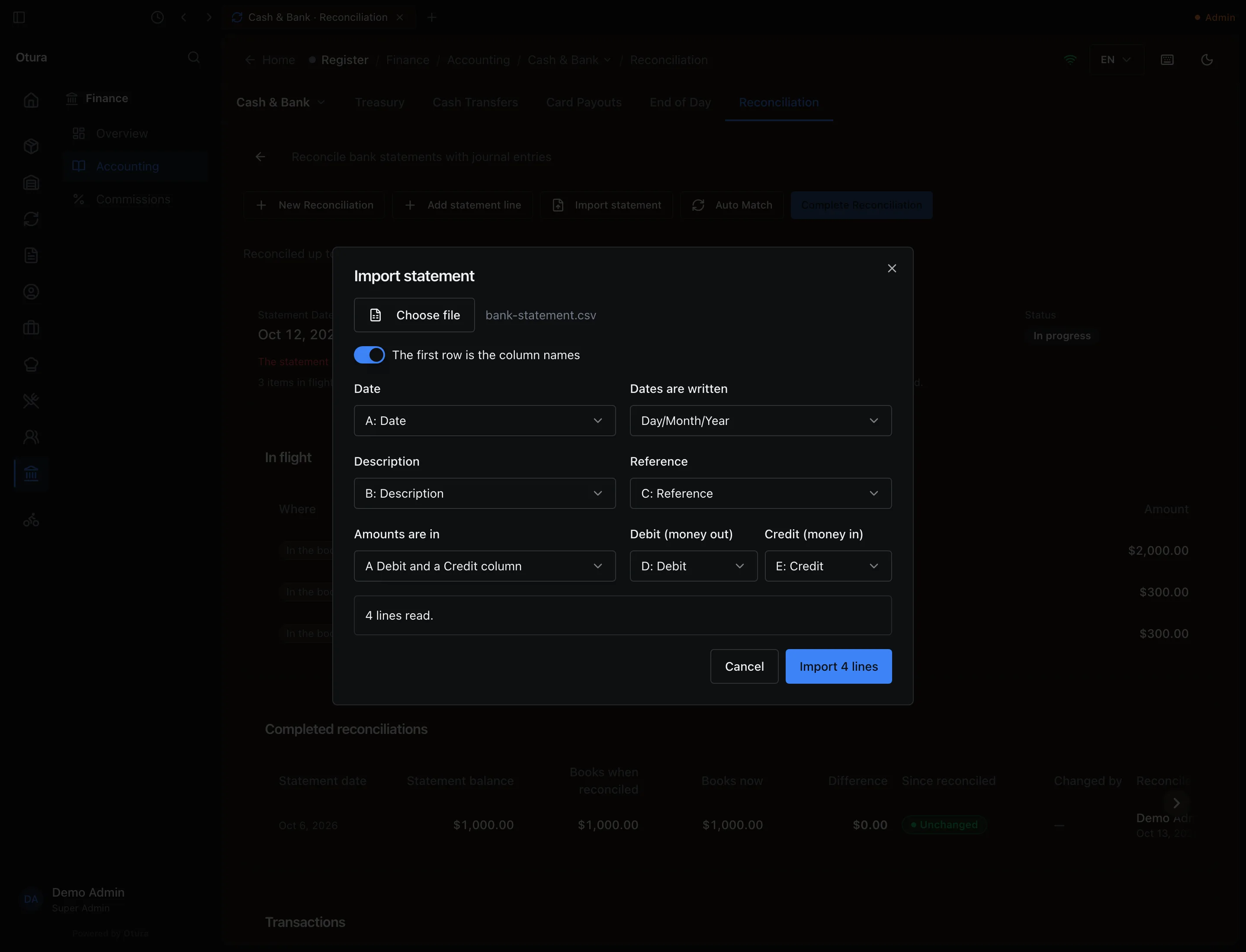Open the history clock icon
Screen dimensions: 1246x952
click(x=157, y=18)
